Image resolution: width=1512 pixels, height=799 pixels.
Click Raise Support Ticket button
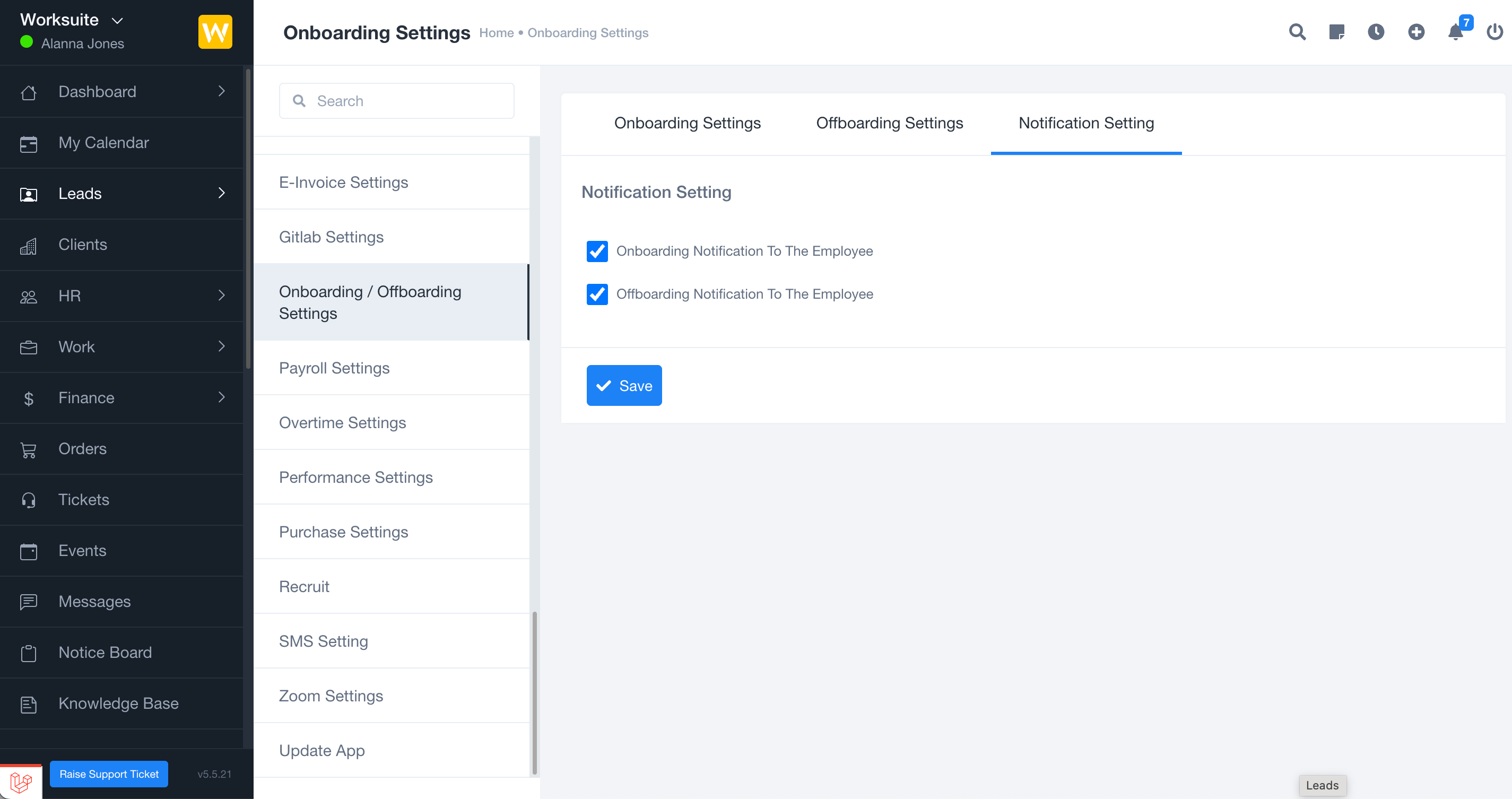(109, 774)
